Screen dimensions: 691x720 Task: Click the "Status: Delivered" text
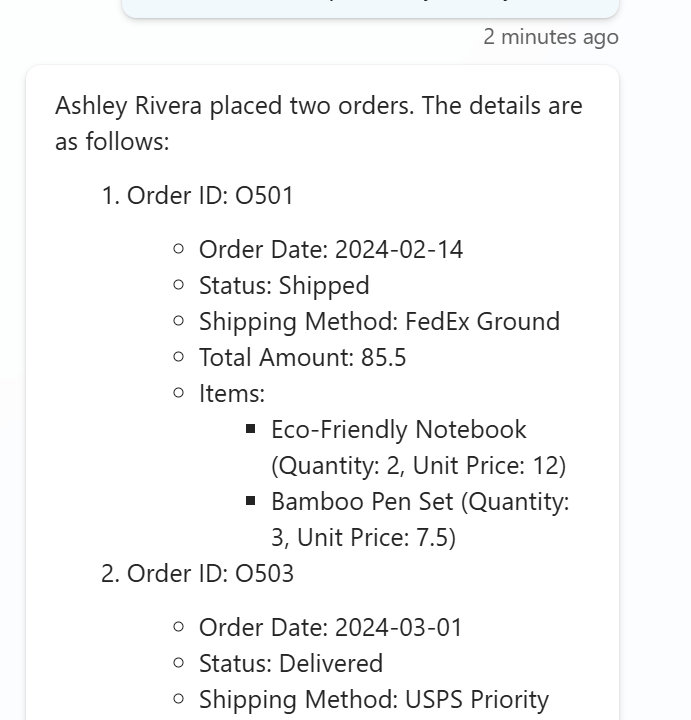tap(291, 663)
